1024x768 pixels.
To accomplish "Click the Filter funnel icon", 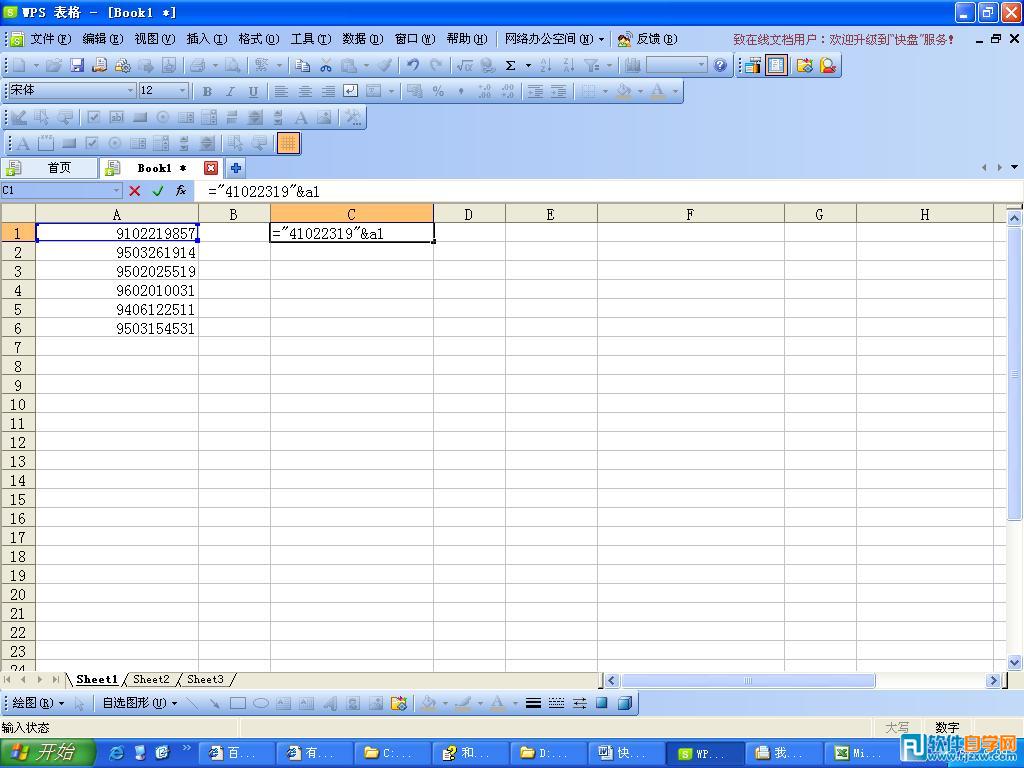I will click(x=592, y=65).
